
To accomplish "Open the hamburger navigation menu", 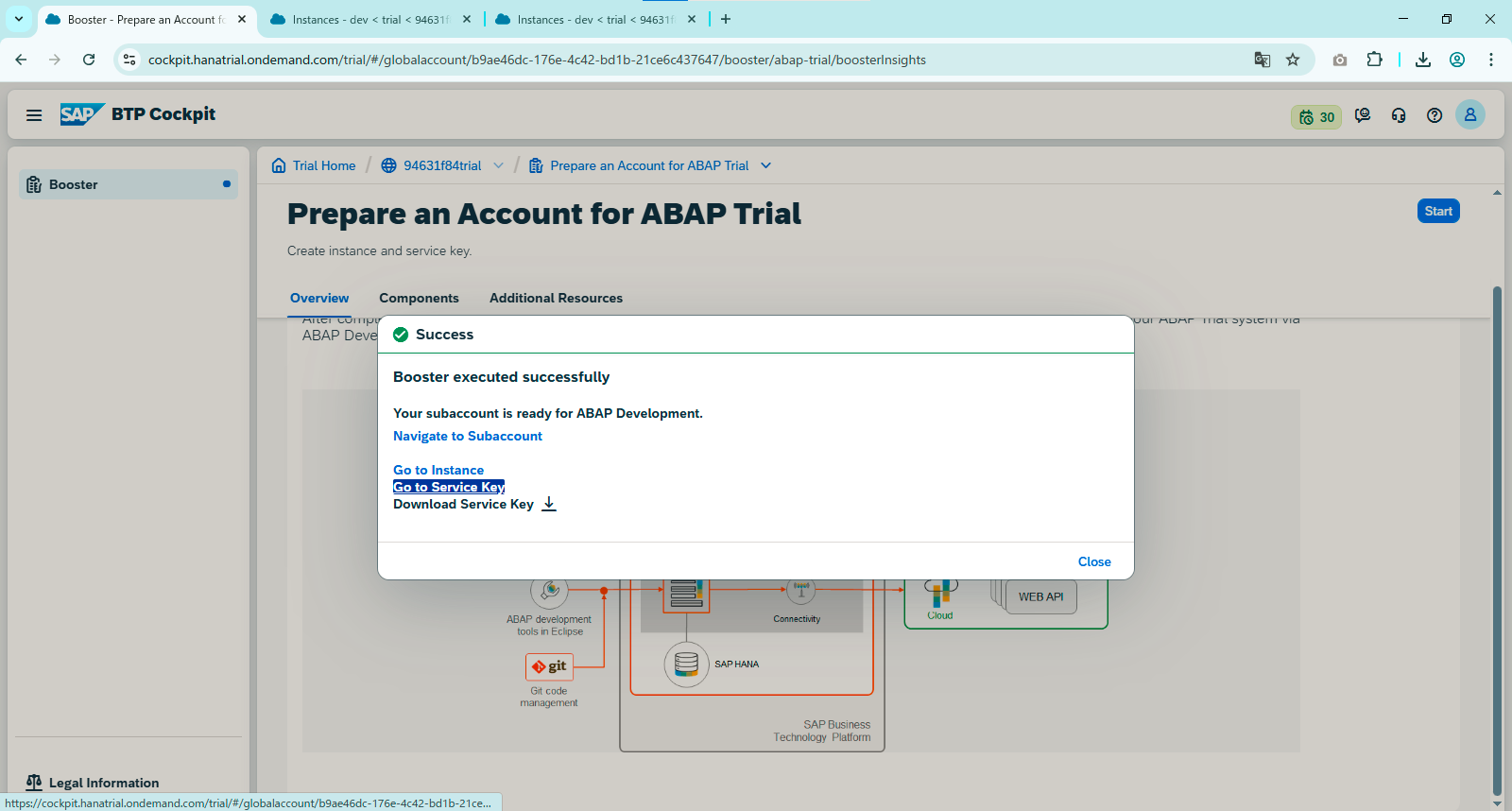I will tap(34, 115).
